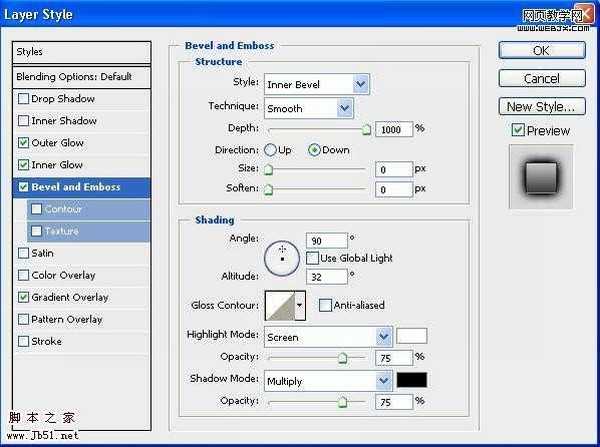Select the Contour sub-item under Bevel and Emboss
The image size is (600, 447).
(x=63, y=209)
